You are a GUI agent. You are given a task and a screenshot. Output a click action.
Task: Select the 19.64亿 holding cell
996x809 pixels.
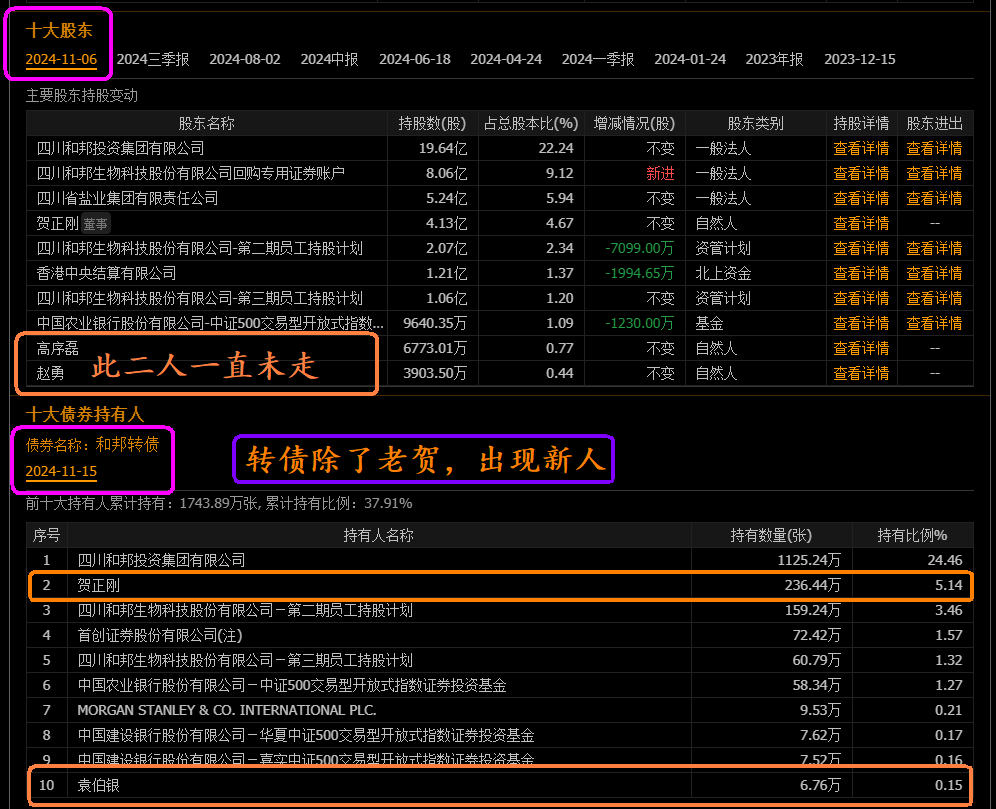(443, 149)
